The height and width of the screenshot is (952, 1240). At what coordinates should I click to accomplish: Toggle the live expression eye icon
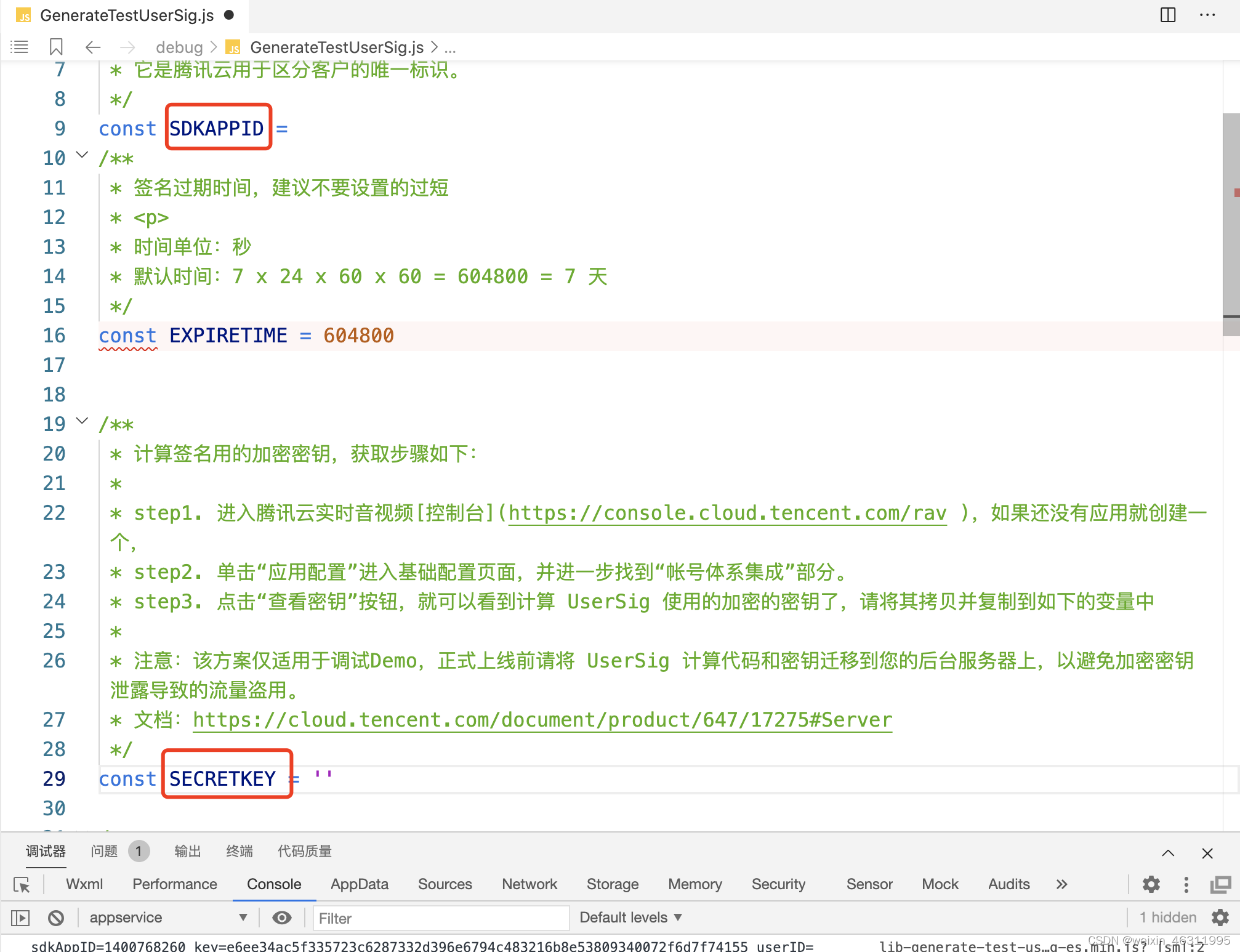pos(282,918)
